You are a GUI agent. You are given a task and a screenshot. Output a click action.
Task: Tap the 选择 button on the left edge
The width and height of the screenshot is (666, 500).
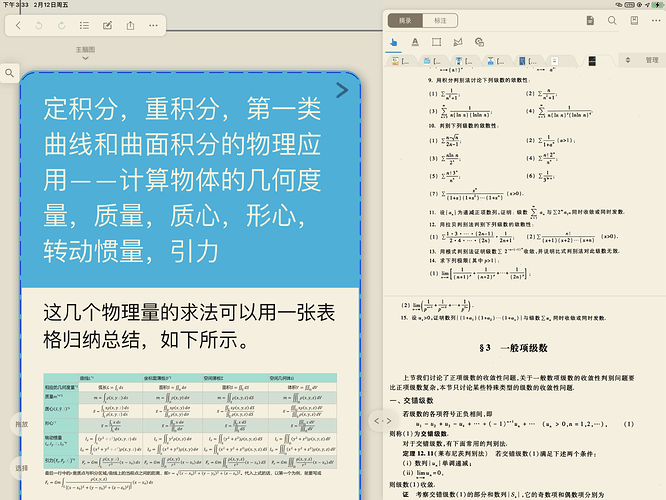(x=21, y=468)
